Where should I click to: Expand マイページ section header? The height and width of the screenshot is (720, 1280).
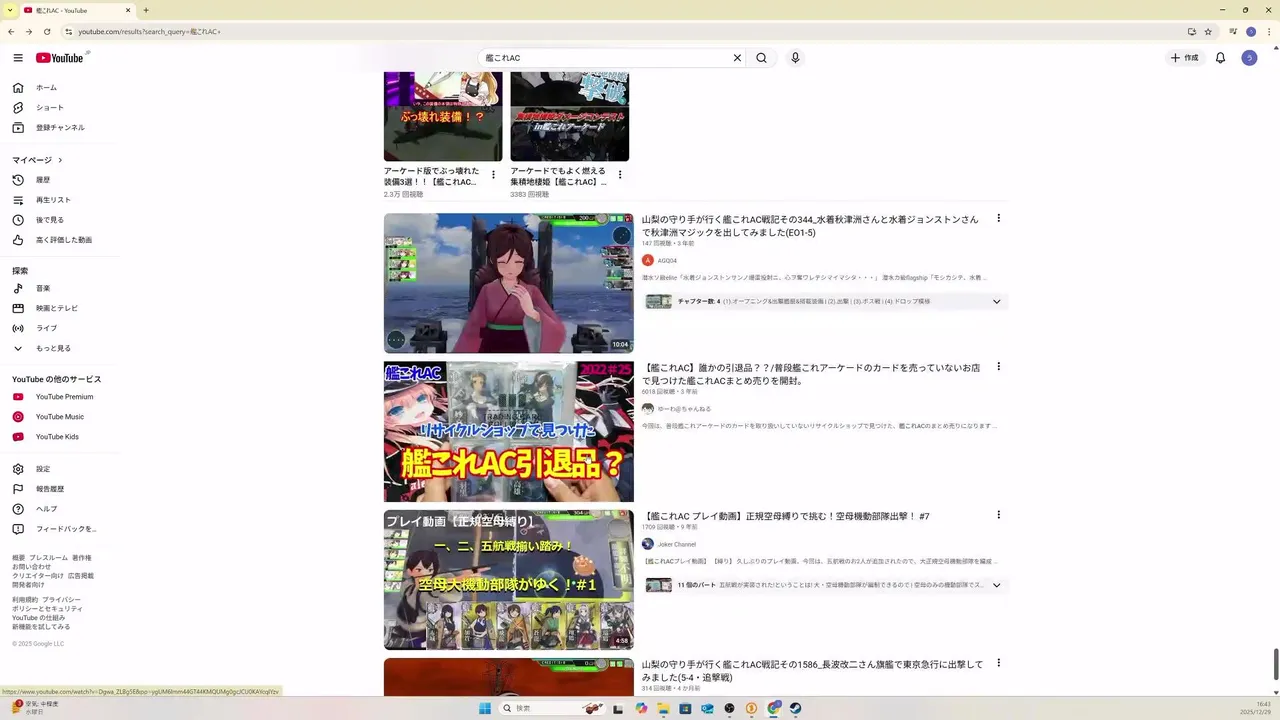[x=37, y=160]
